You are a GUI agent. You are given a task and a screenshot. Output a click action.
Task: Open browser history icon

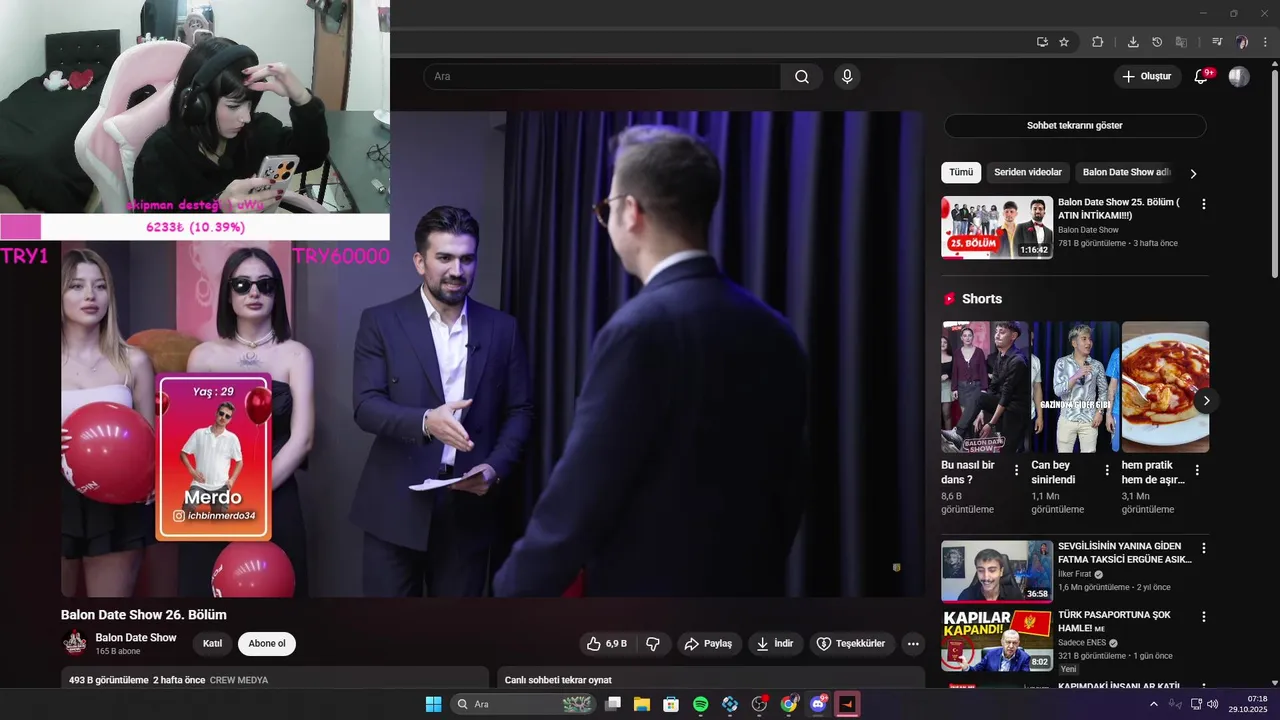[x=1157, y=42]
